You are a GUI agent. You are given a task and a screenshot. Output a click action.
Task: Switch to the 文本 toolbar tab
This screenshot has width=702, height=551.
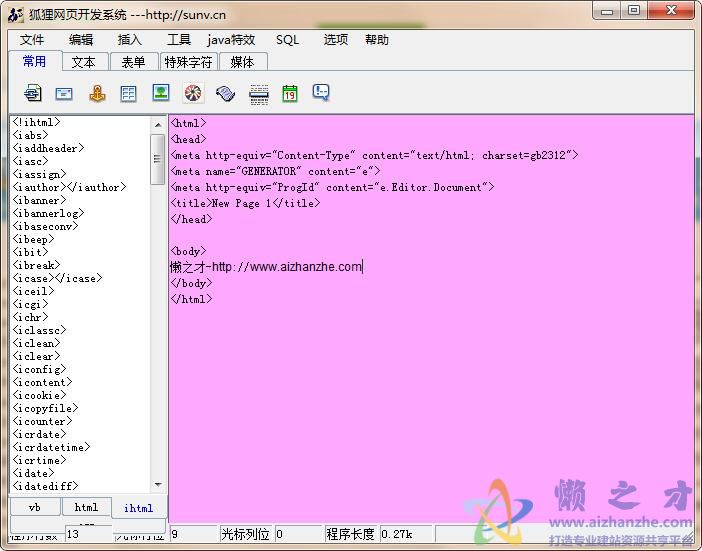point(84,62)
